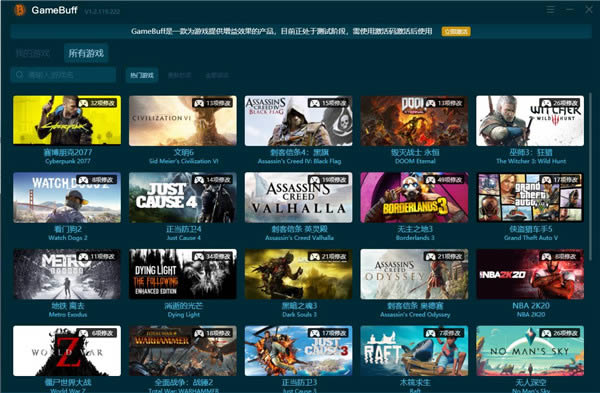Click the title 'Assassin's Creed IV: Black Flag'

299,161
